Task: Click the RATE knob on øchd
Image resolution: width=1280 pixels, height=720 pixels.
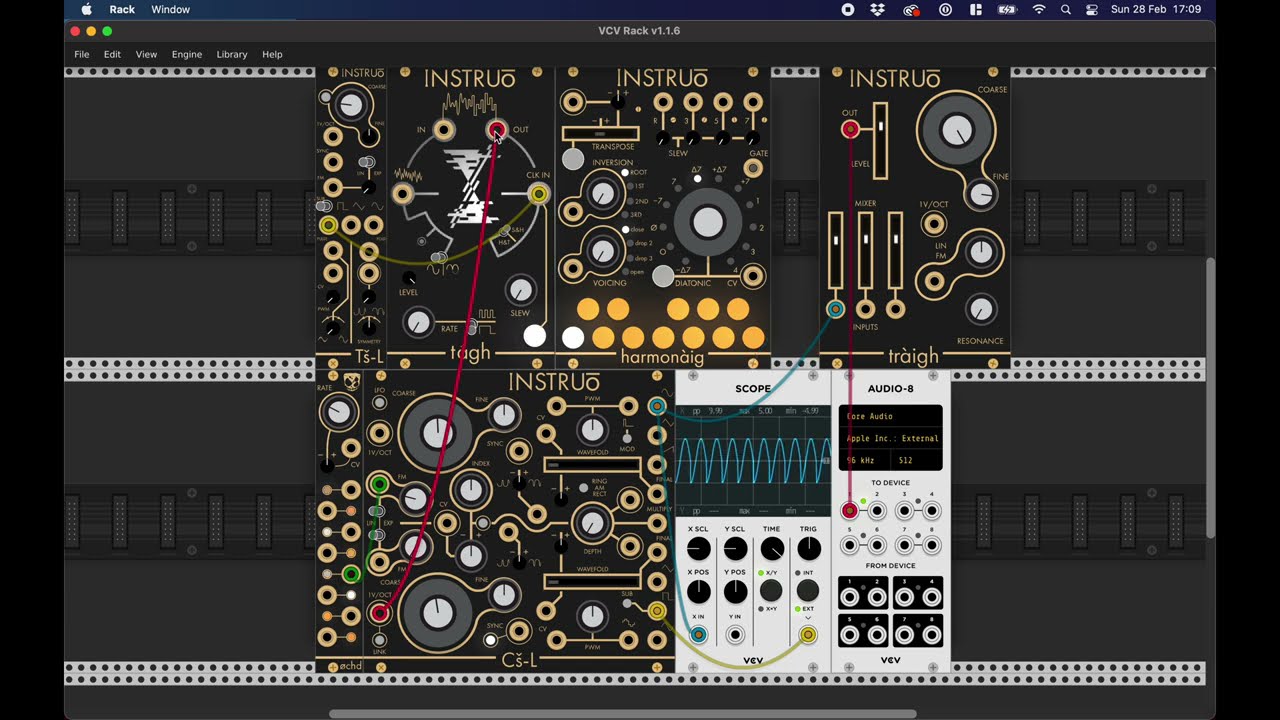Action: [x=340, y=412]
